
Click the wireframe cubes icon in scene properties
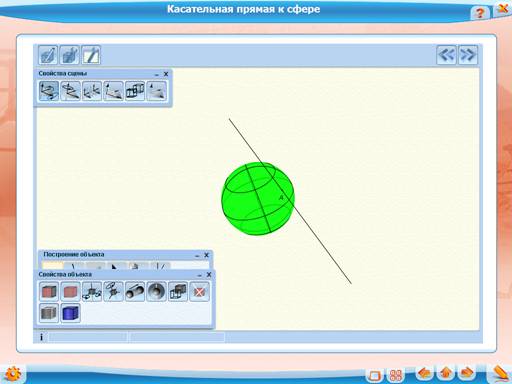coord(135,91)
